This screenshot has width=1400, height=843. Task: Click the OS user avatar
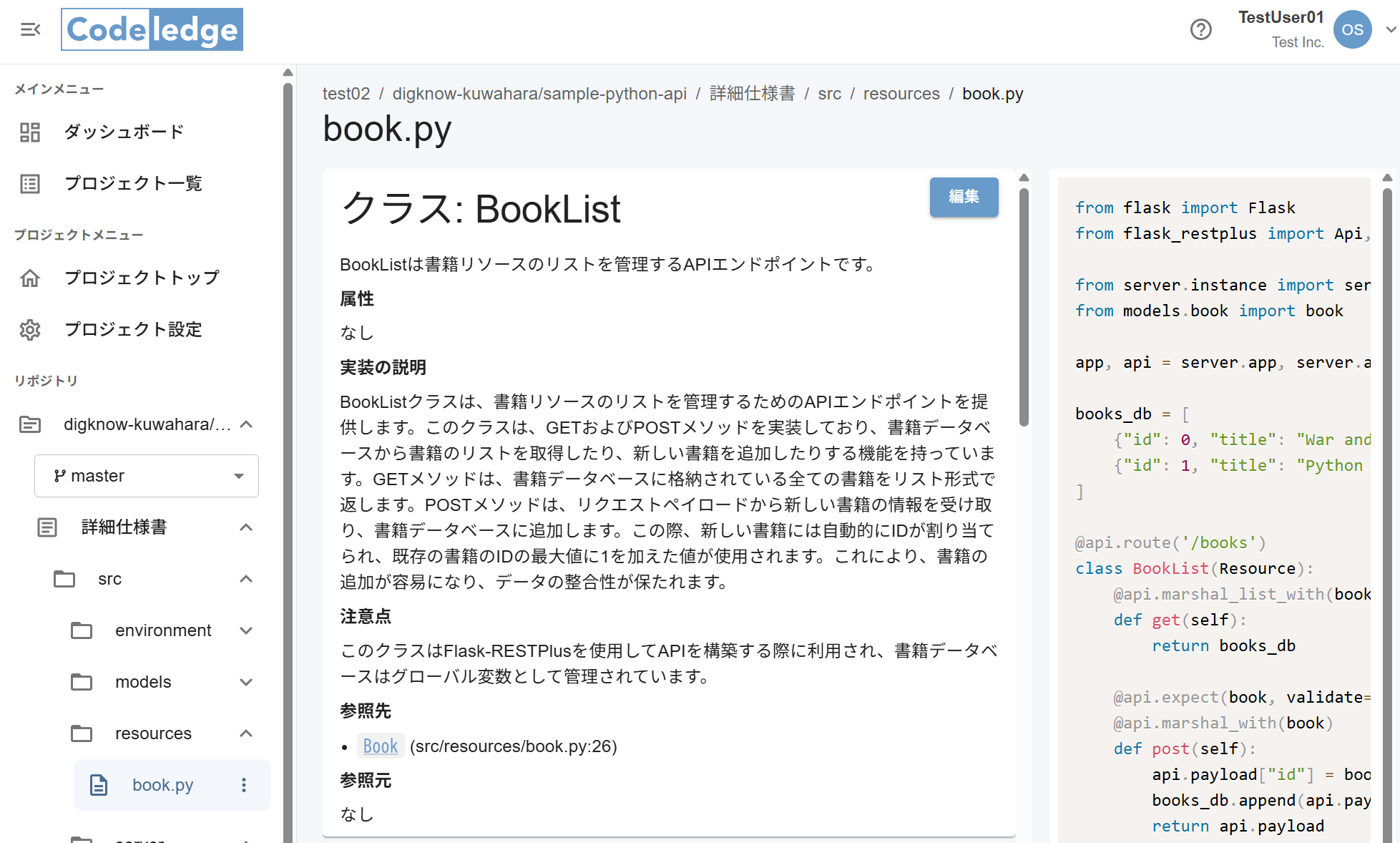point(1351,29)
